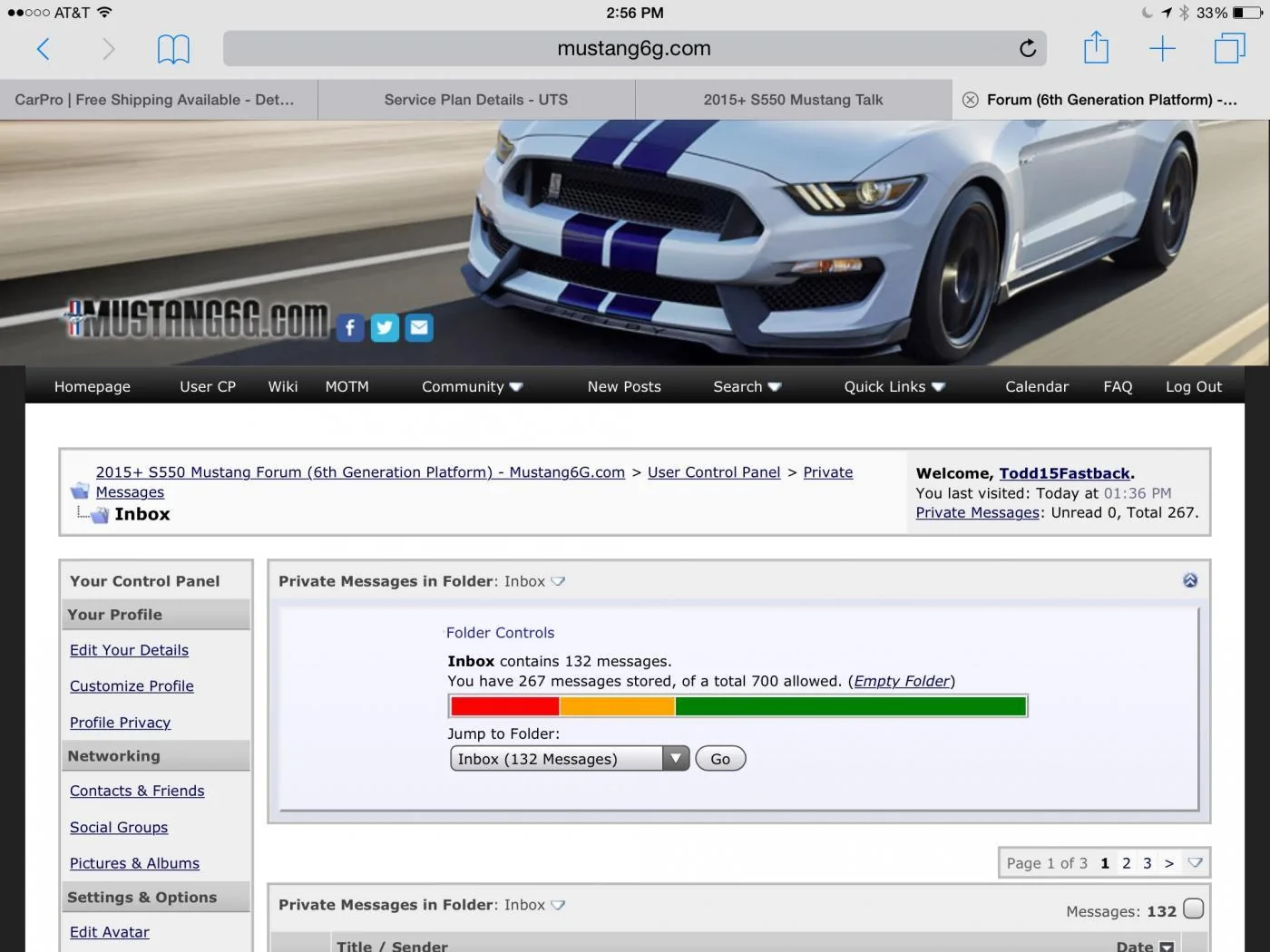Open User CP in the nav bar

pos(208,386)
